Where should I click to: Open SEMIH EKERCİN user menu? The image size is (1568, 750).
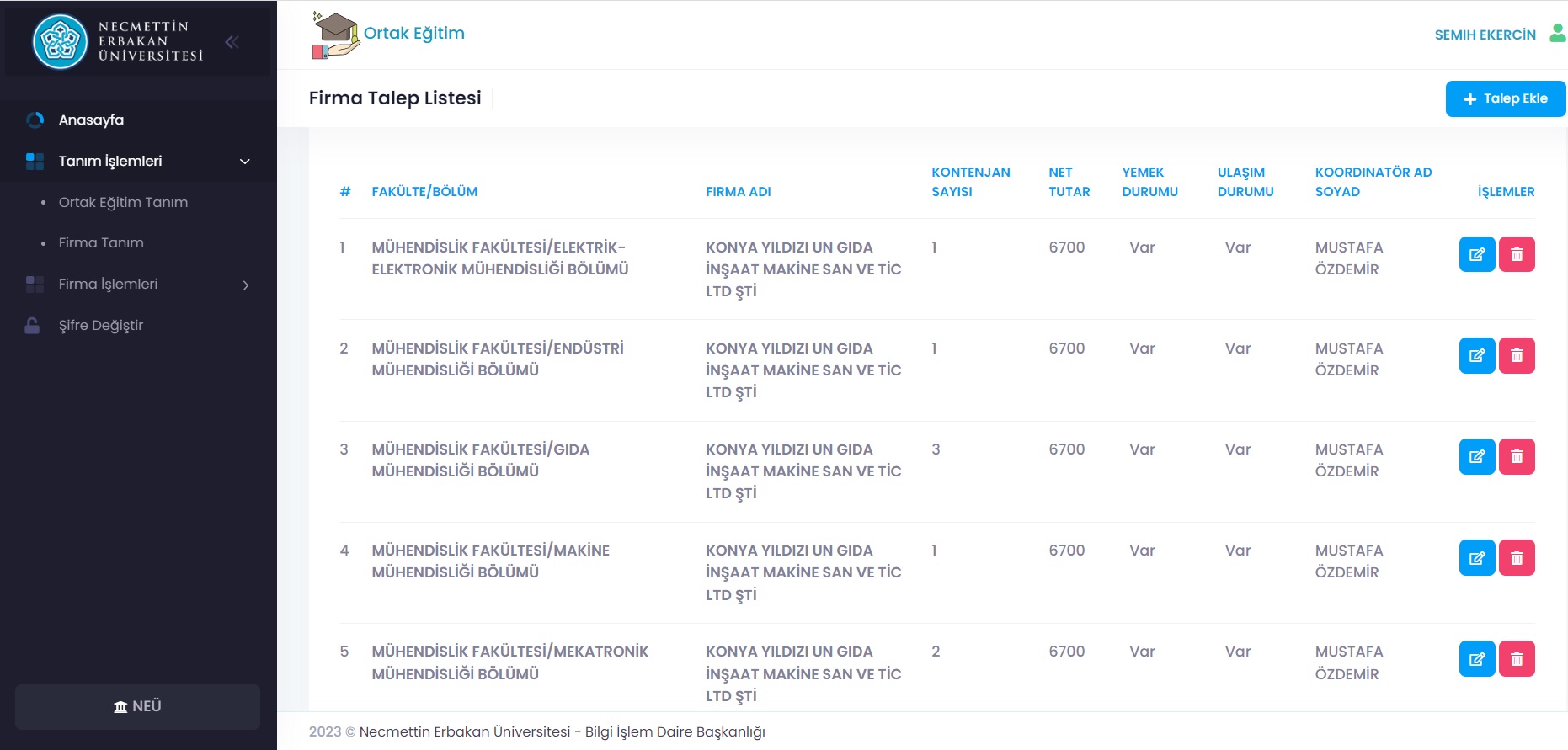[1485, 35]
